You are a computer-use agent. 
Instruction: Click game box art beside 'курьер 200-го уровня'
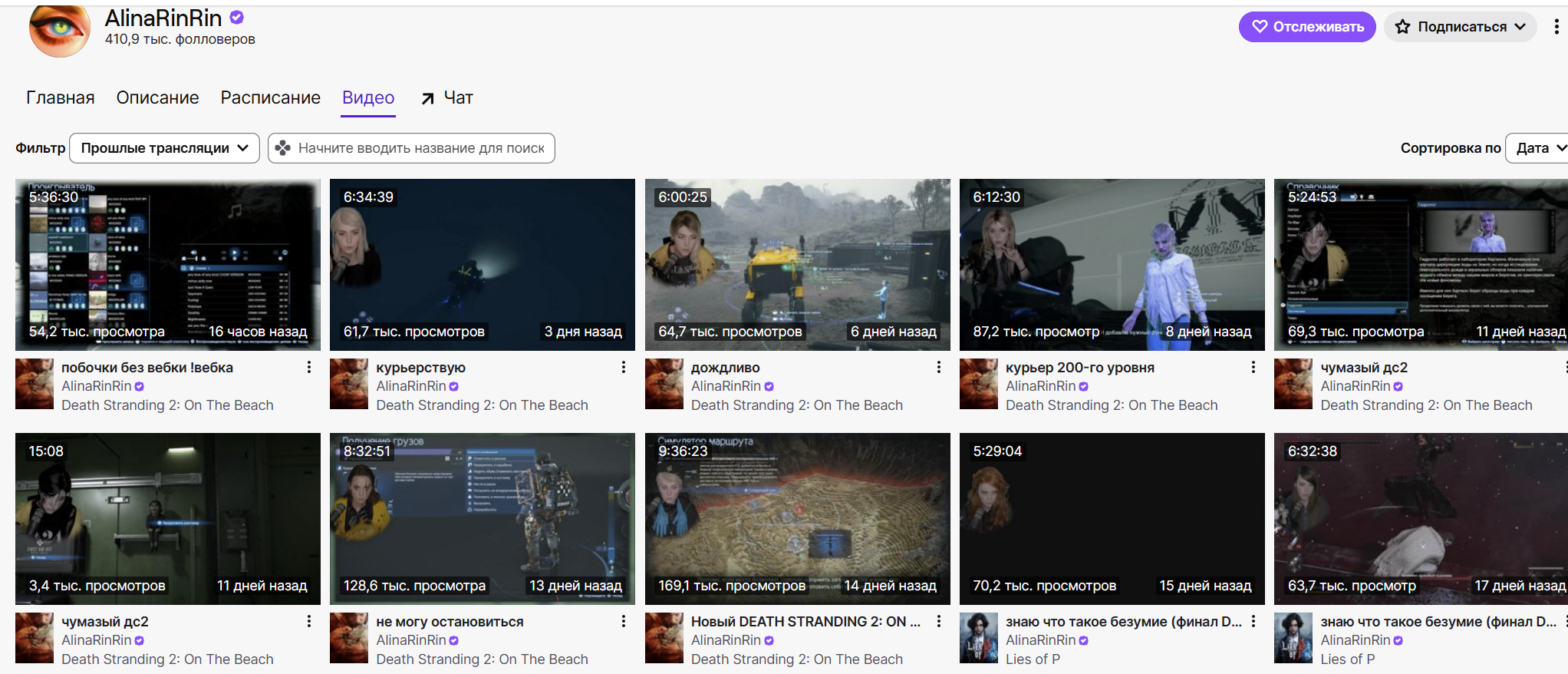979,384
